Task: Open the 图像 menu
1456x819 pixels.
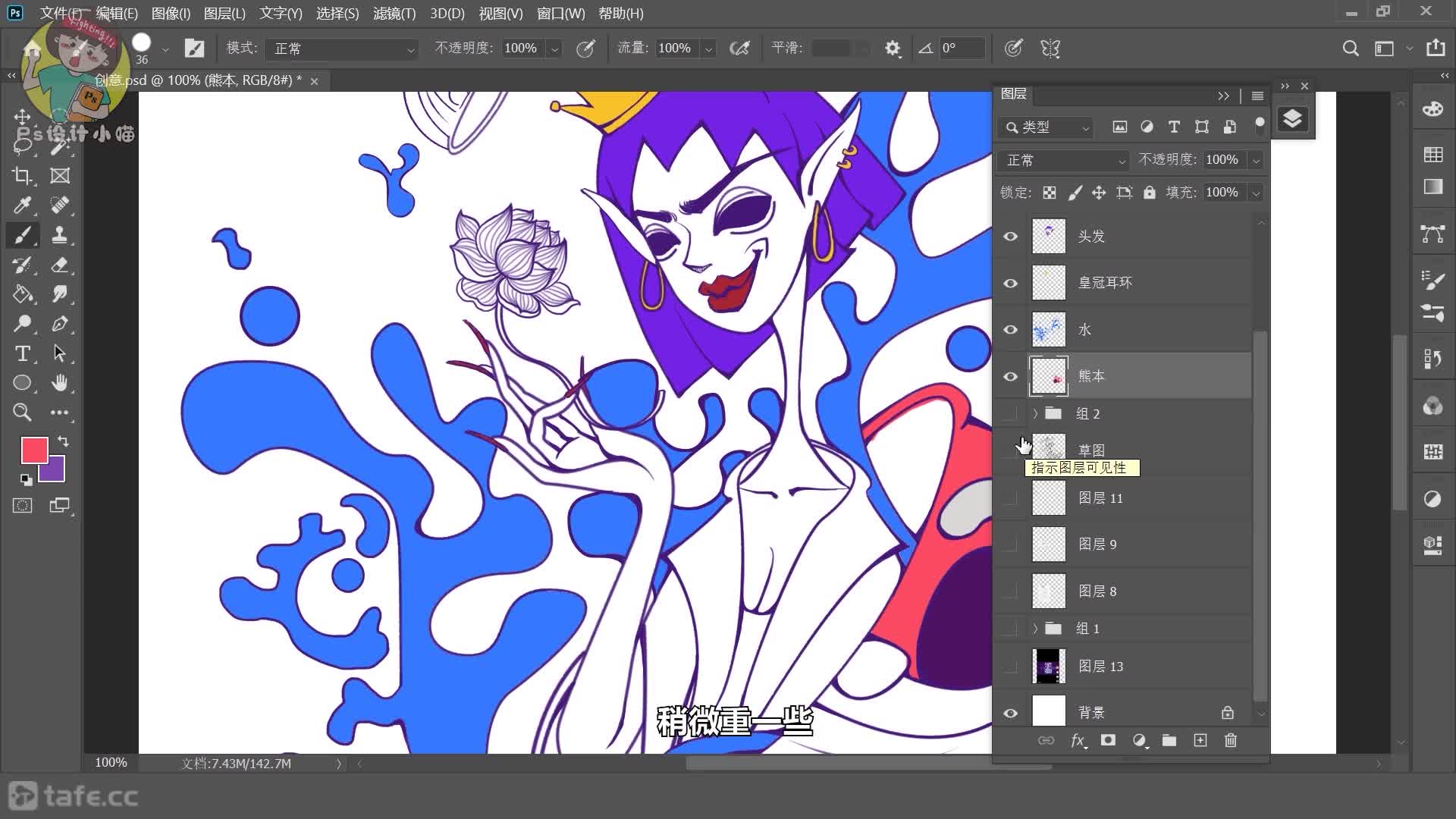Action: pyautogui.click(x=171, y=14)
